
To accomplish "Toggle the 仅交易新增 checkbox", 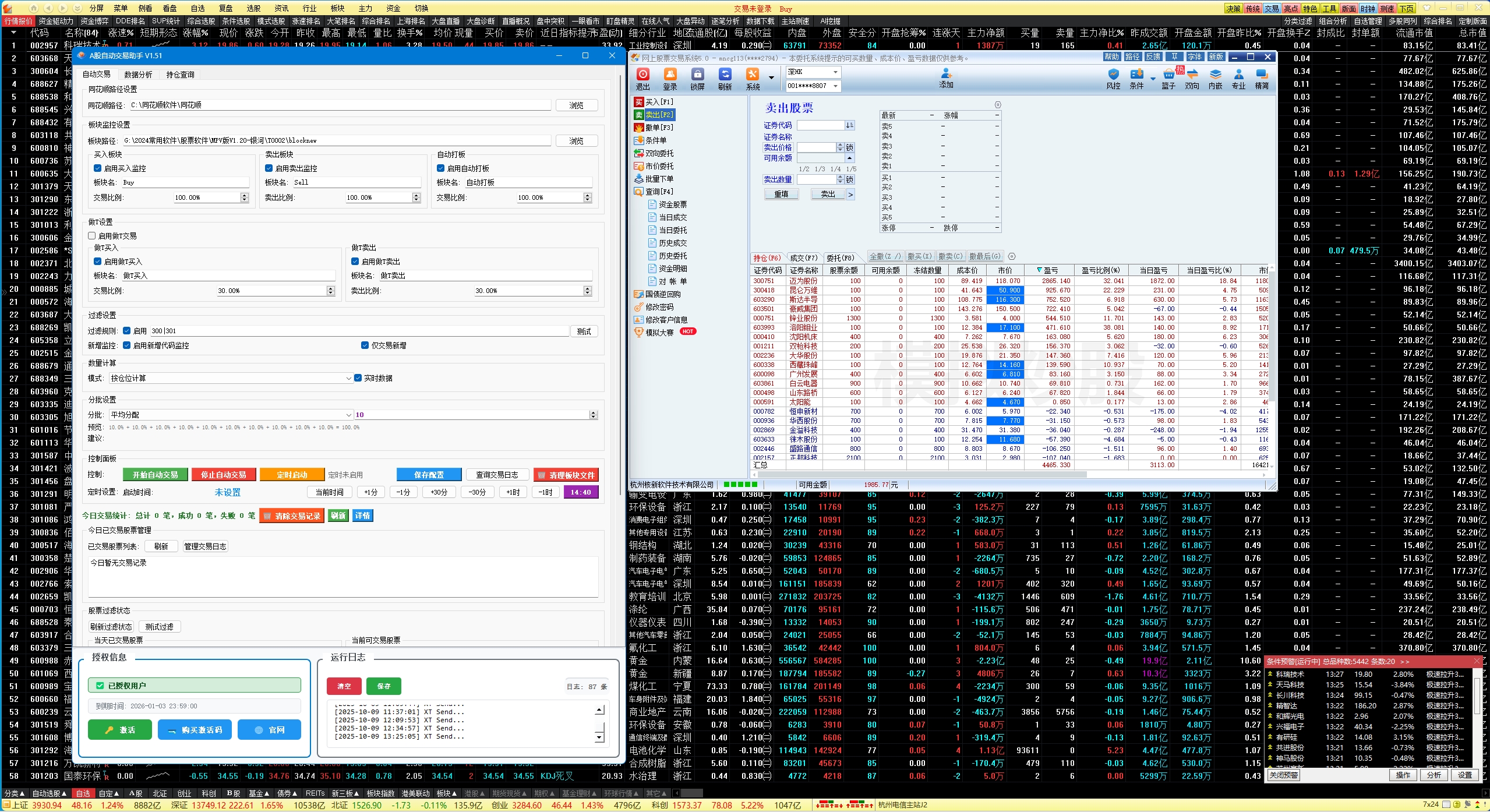I will [x=365, y=345].
